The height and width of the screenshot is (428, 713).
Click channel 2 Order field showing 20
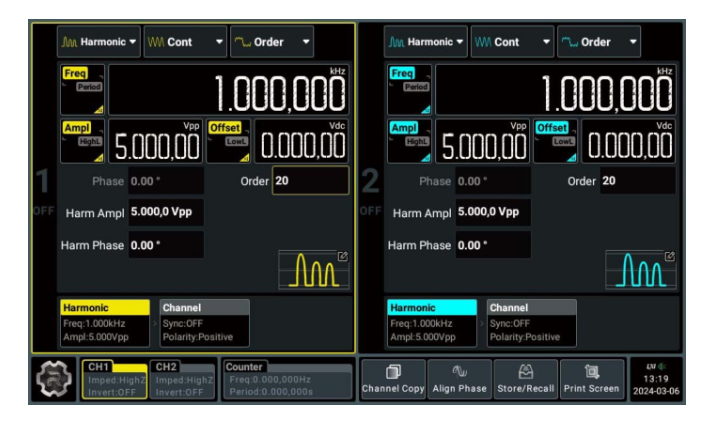638,181
